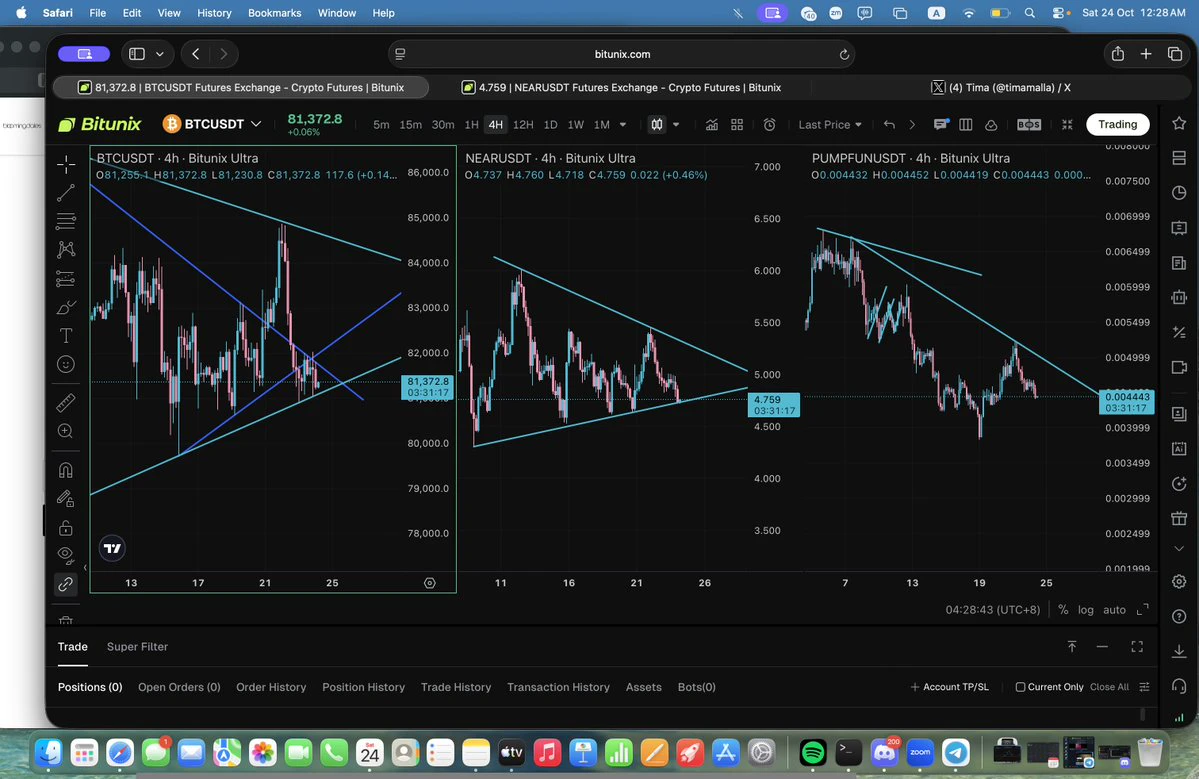Collapse the right sidebar chevron
The width and height of the screenshot is (1199, 779).
[x=1179, y=549]
